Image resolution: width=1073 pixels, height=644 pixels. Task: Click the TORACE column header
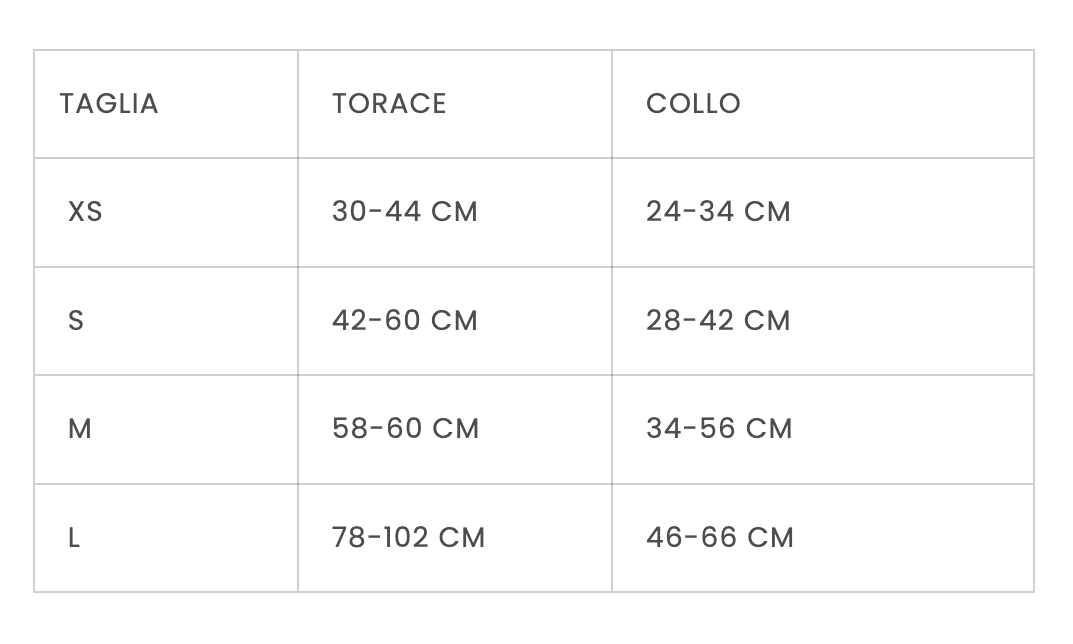[x=389, y=104]
